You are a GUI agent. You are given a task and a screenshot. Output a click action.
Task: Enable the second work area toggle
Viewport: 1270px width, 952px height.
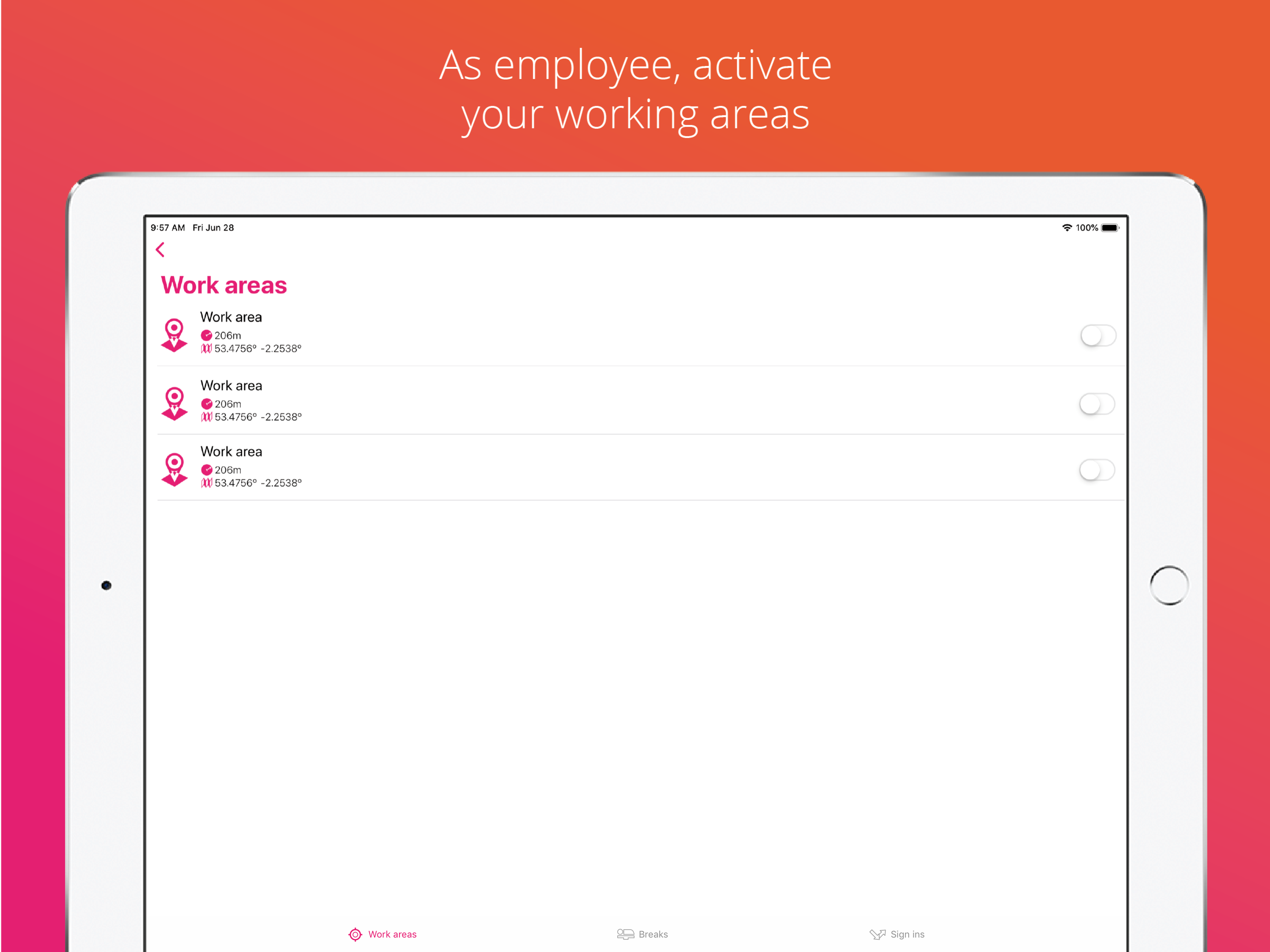point(1097,404)
